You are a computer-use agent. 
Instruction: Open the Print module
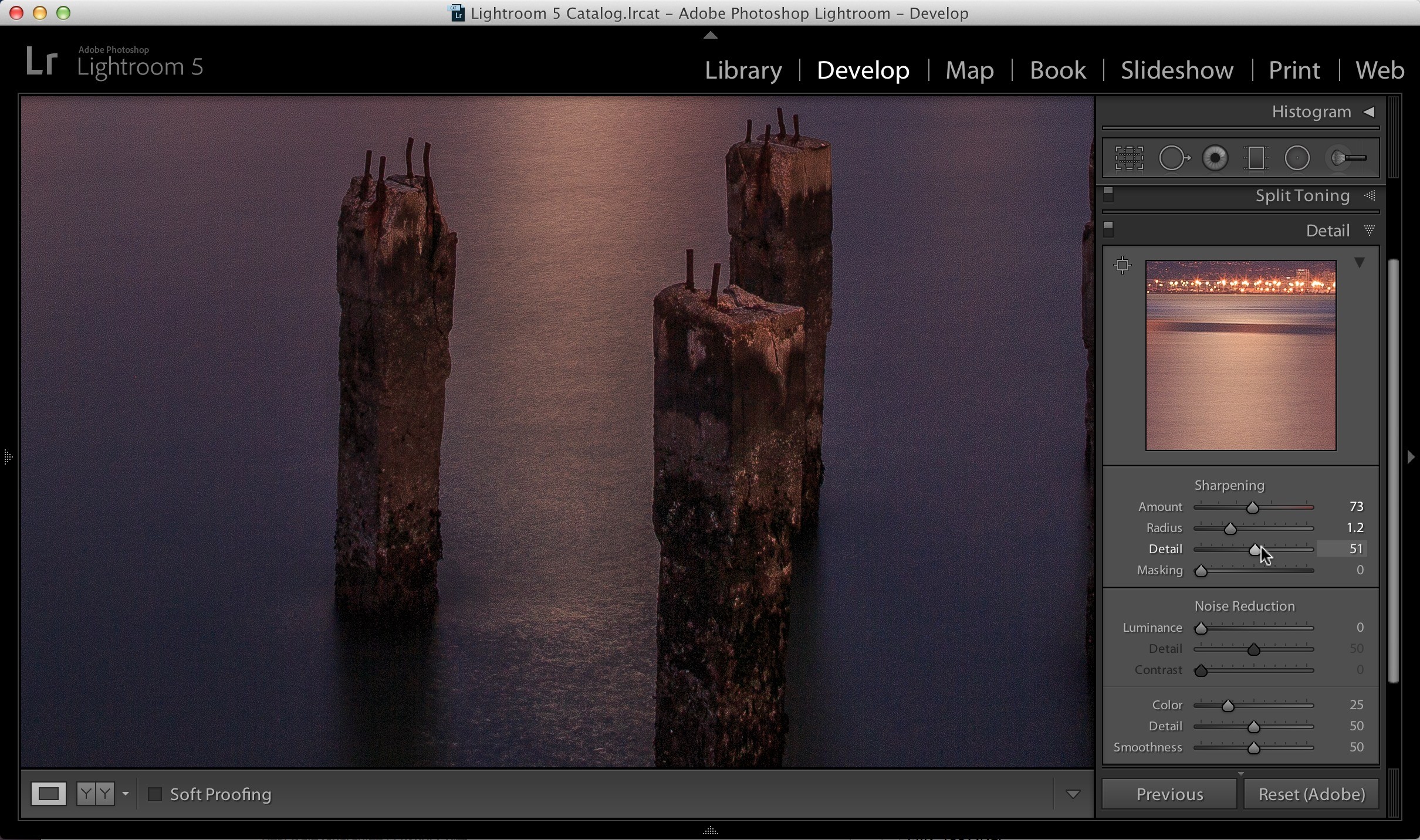[x=1294, y=70]
